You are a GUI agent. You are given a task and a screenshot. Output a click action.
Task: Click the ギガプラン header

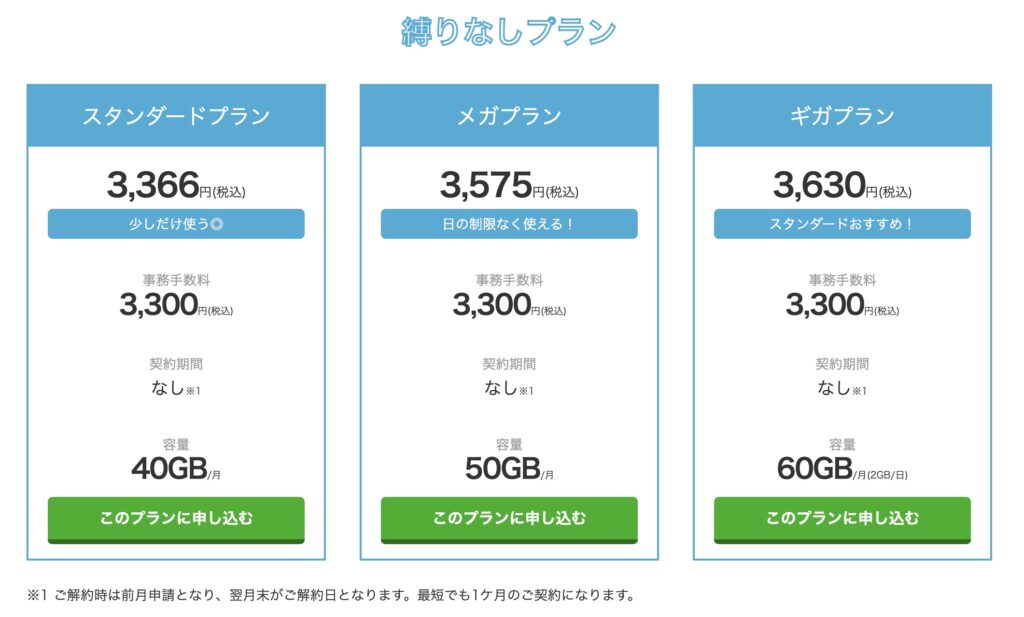coord(842,116)
